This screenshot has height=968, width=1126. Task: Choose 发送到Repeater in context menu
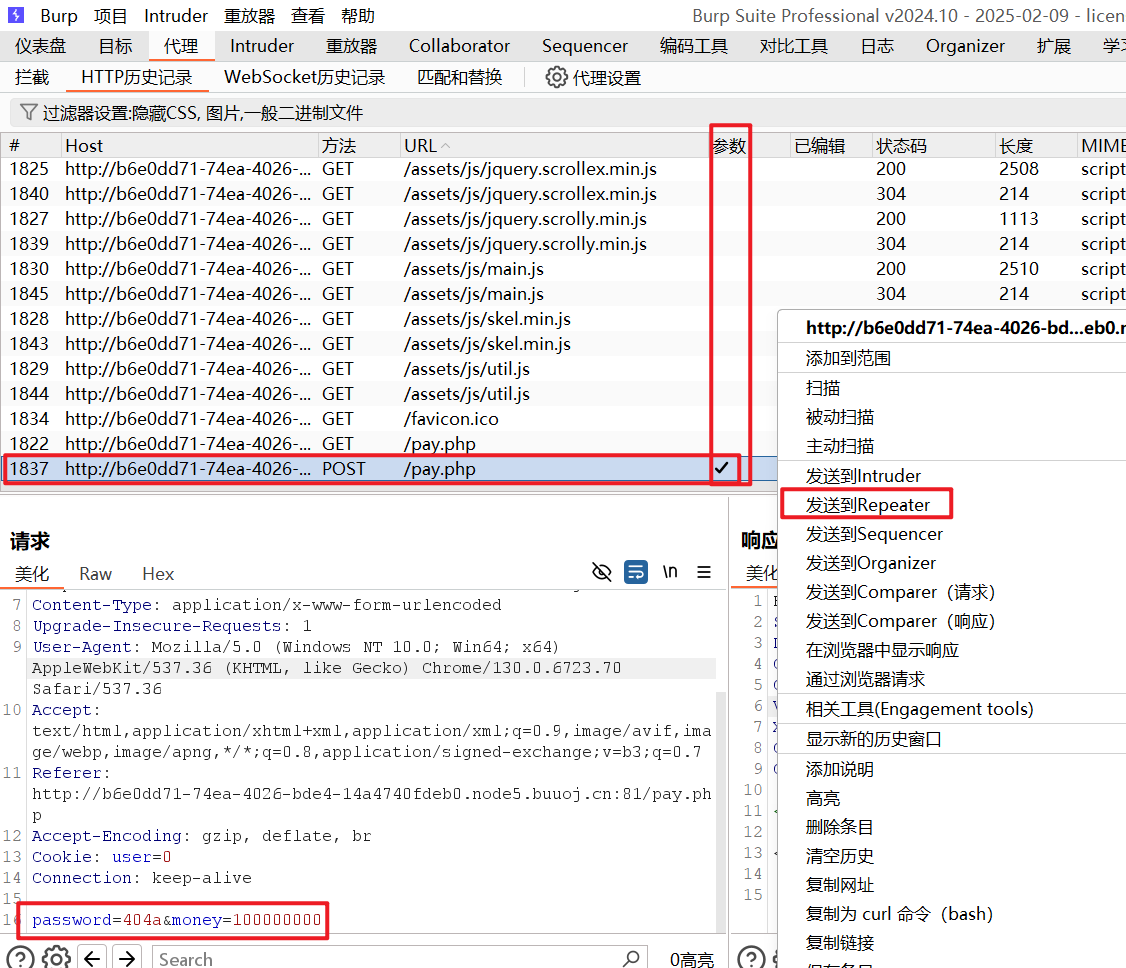tap(867, 505)
